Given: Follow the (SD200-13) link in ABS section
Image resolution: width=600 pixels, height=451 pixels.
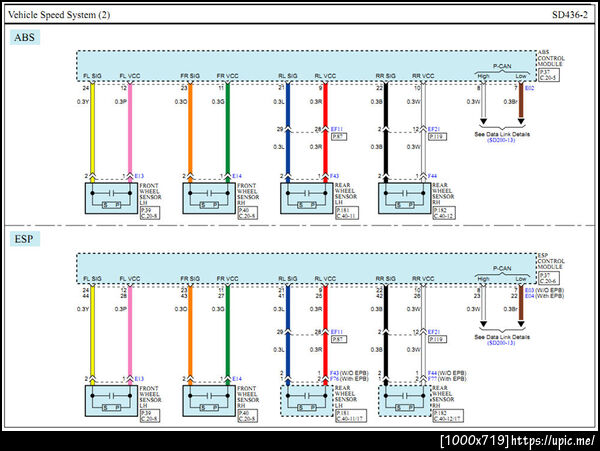Looking at the screenshot, I should 501,140.
